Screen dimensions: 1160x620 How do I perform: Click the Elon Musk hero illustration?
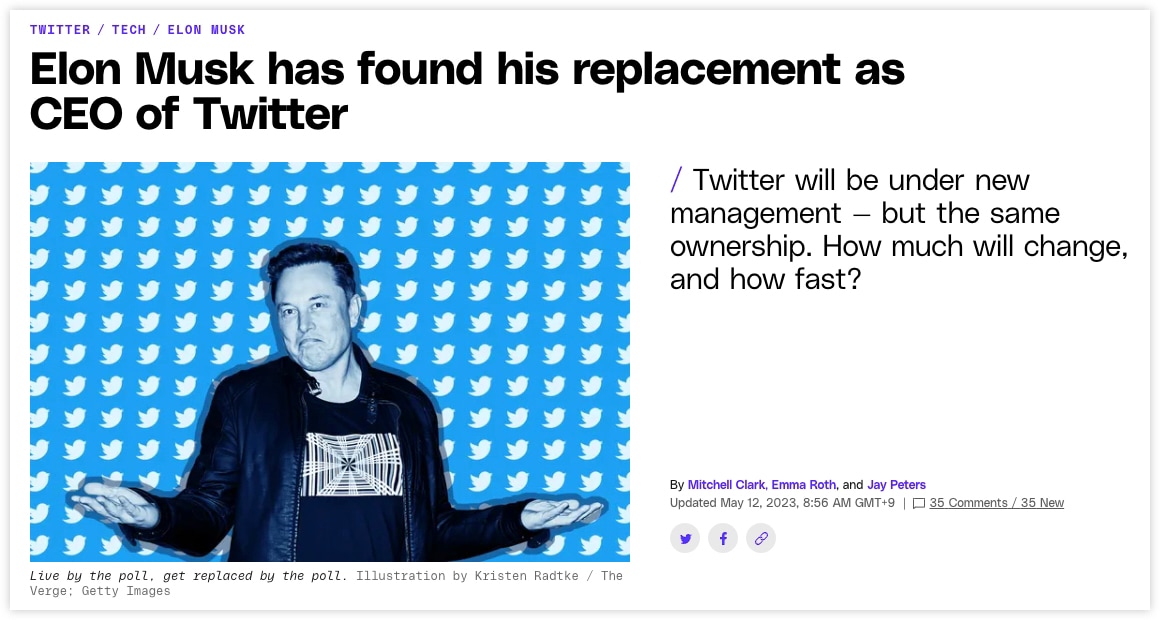click(330, 361)
